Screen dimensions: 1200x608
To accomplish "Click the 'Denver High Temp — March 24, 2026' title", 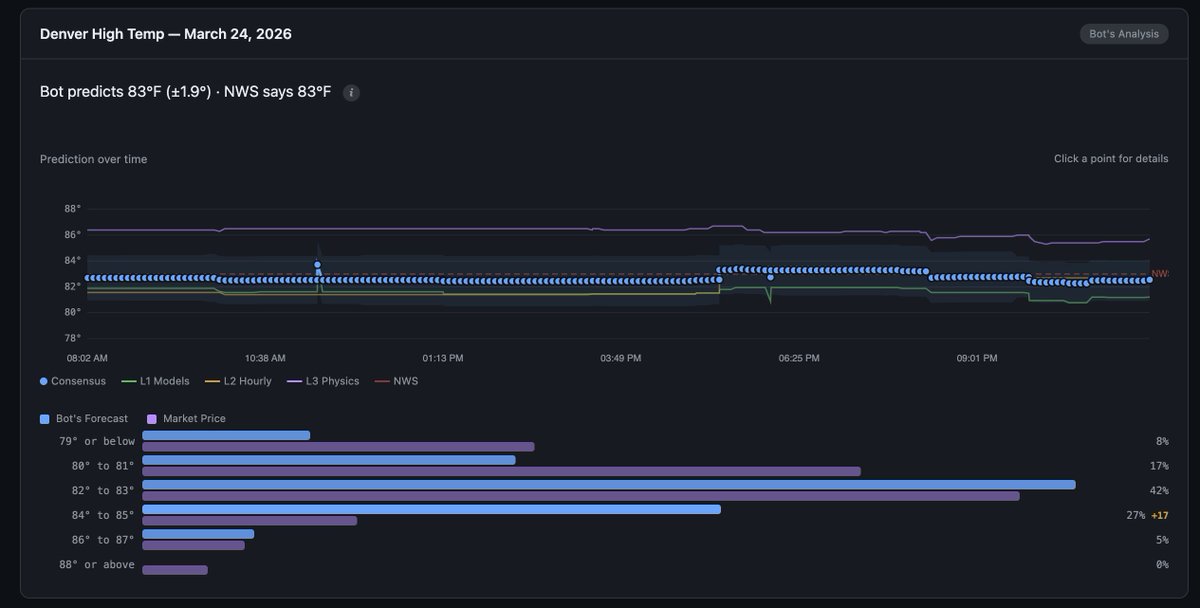I will (x=166, y=34).
